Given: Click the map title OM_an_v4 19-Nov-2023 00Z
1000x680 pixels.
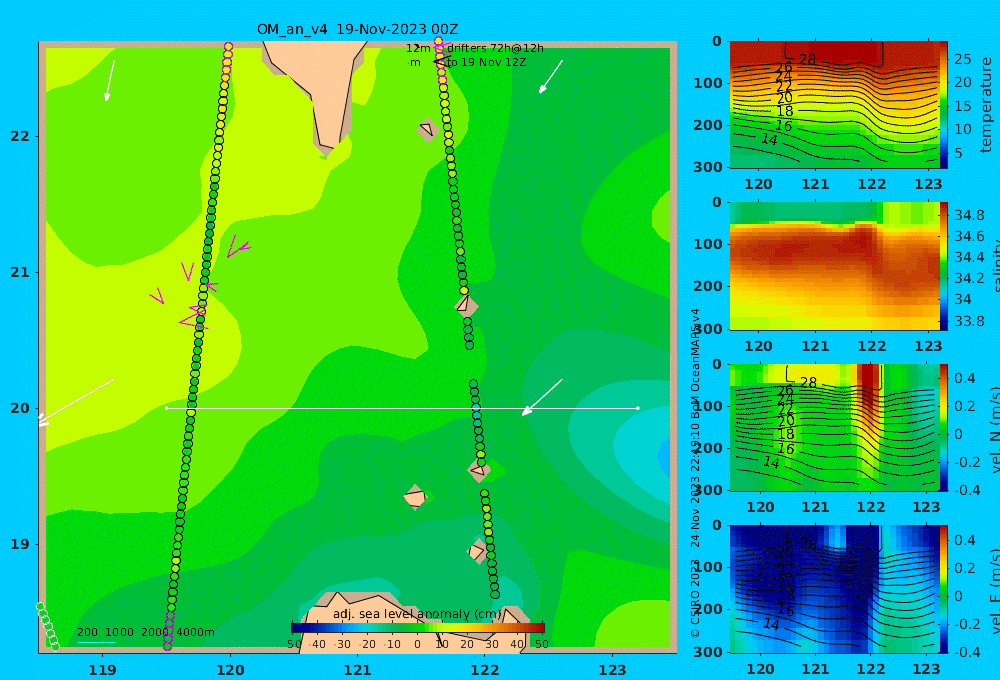Looking at the screenshot, I should 357,29.
